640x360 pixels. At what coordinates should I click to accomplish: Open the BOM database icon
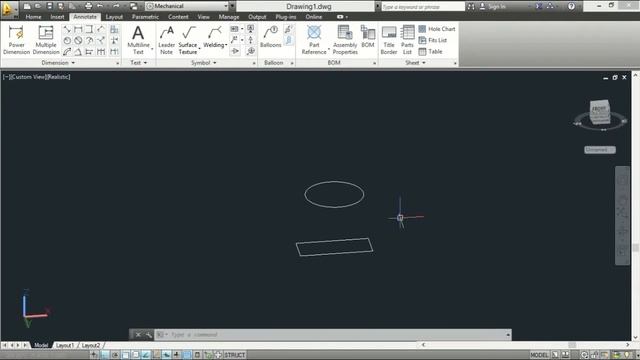click(x=368, y=37)
